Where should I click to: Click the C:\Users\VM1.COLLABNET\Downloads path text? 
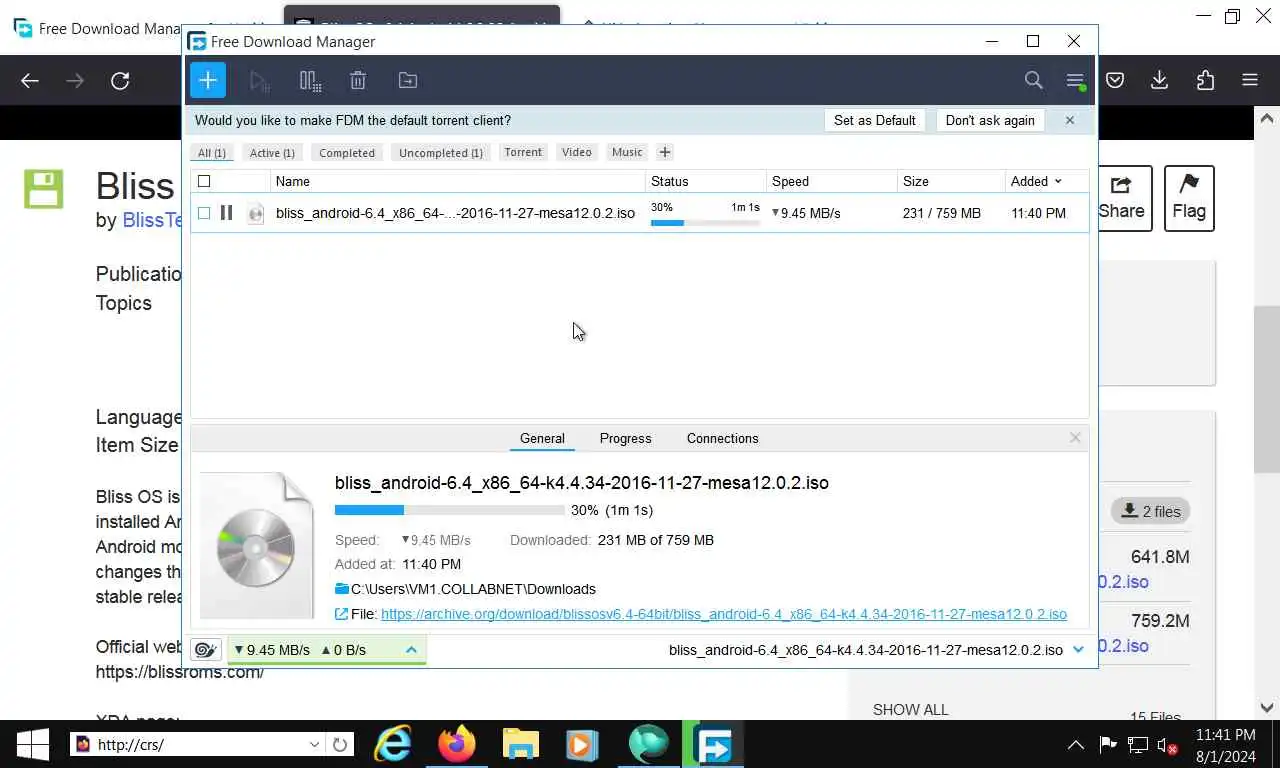pyautogui.click(x=473, y=589)
